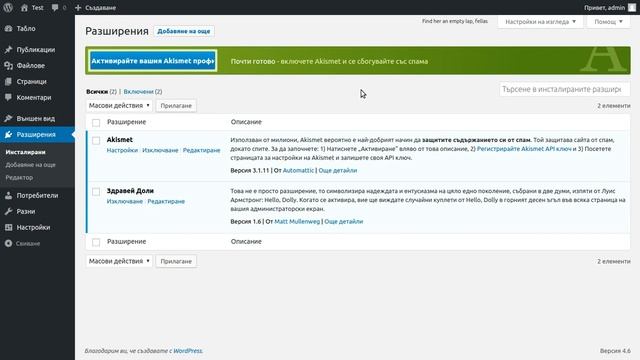This screenshot has height=360, width=640.
Task: Click the Разни wrench icon
Action: (9, 211)
